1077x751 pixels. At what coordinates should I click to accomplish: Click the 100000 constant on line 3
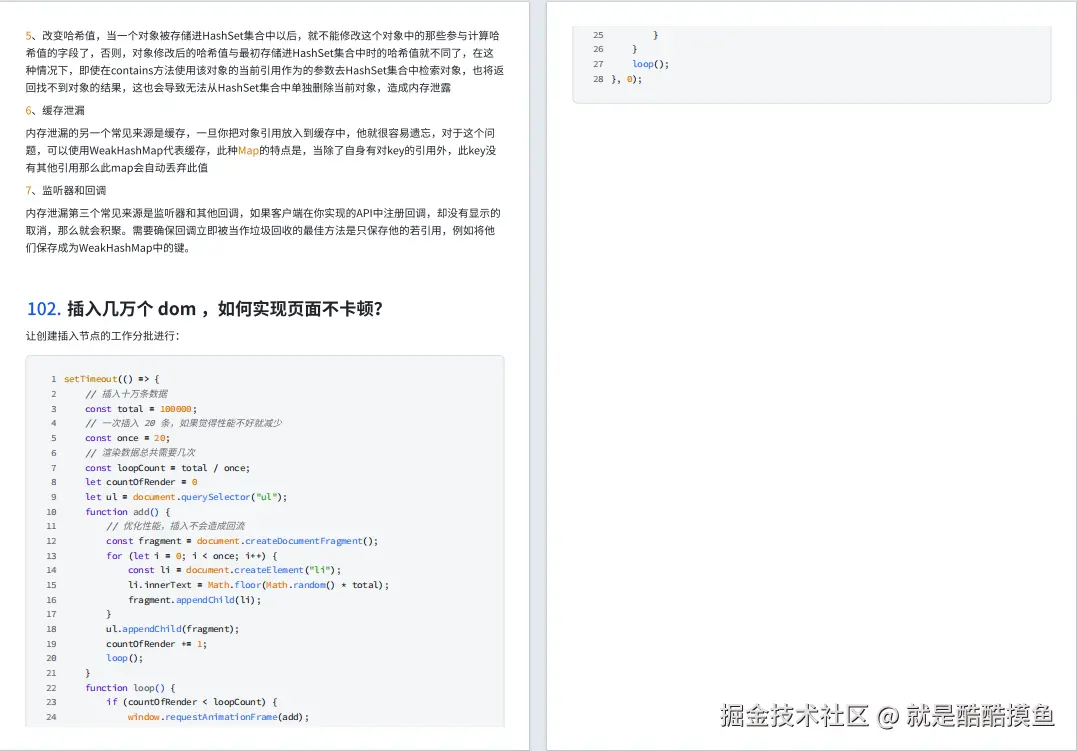click(176, 408)
